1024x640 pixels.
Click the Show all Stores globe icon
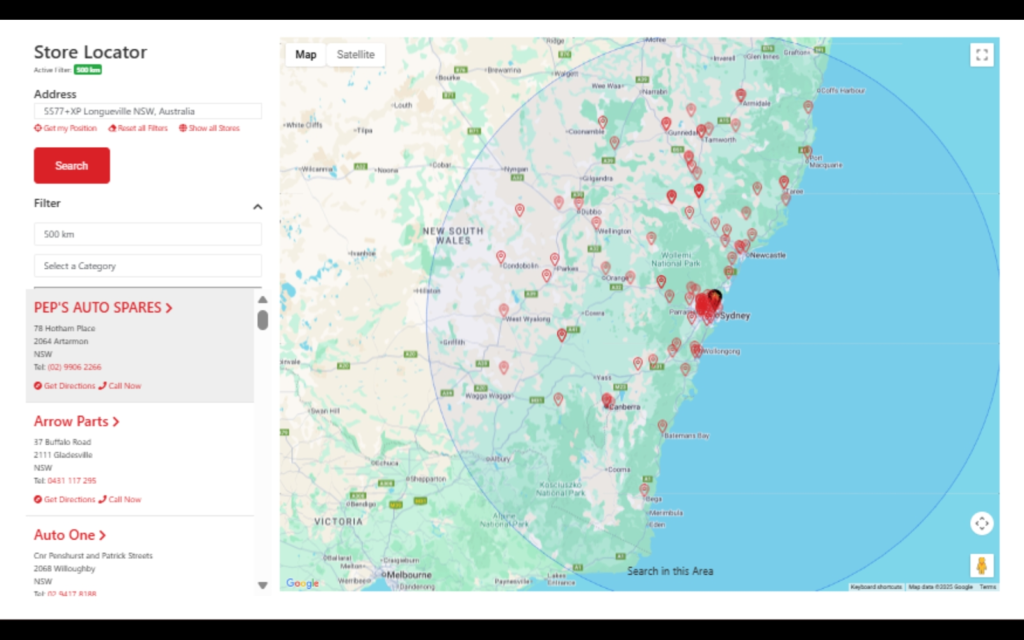tap(181, 128)
